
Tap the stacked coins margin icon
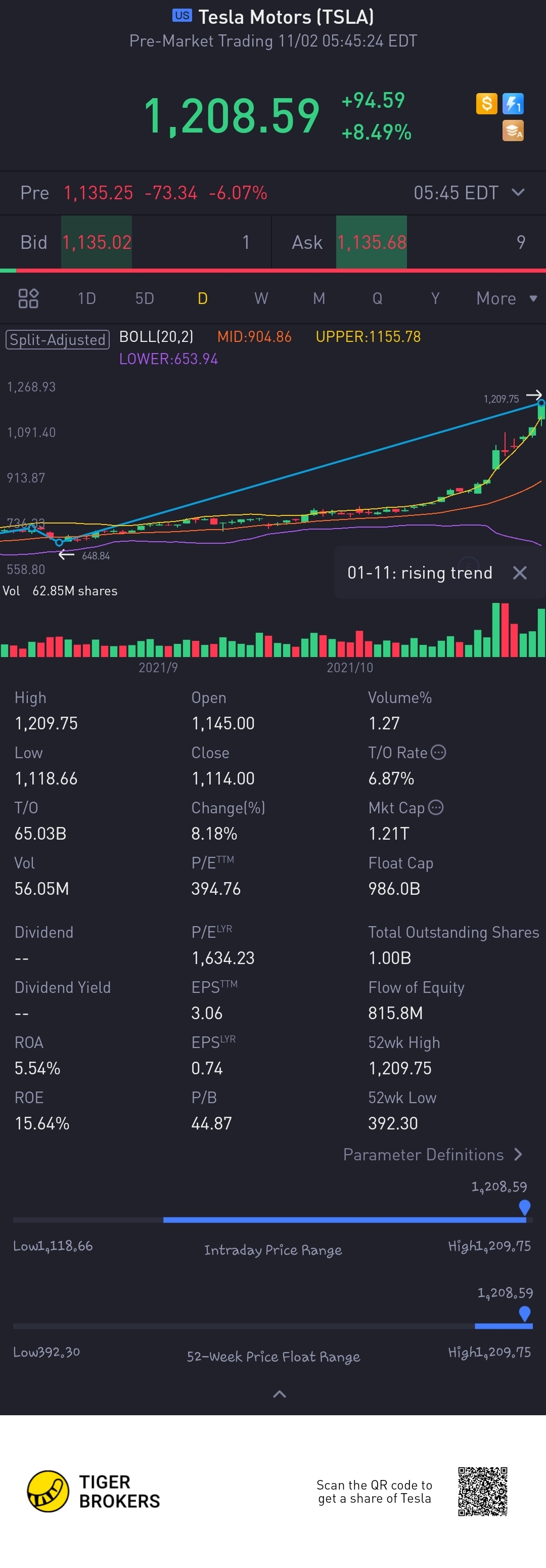pos(513,130)
